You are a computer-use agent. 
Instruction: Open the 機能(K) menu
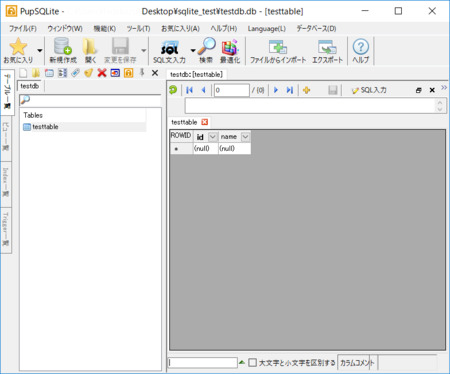click(105, 29)
